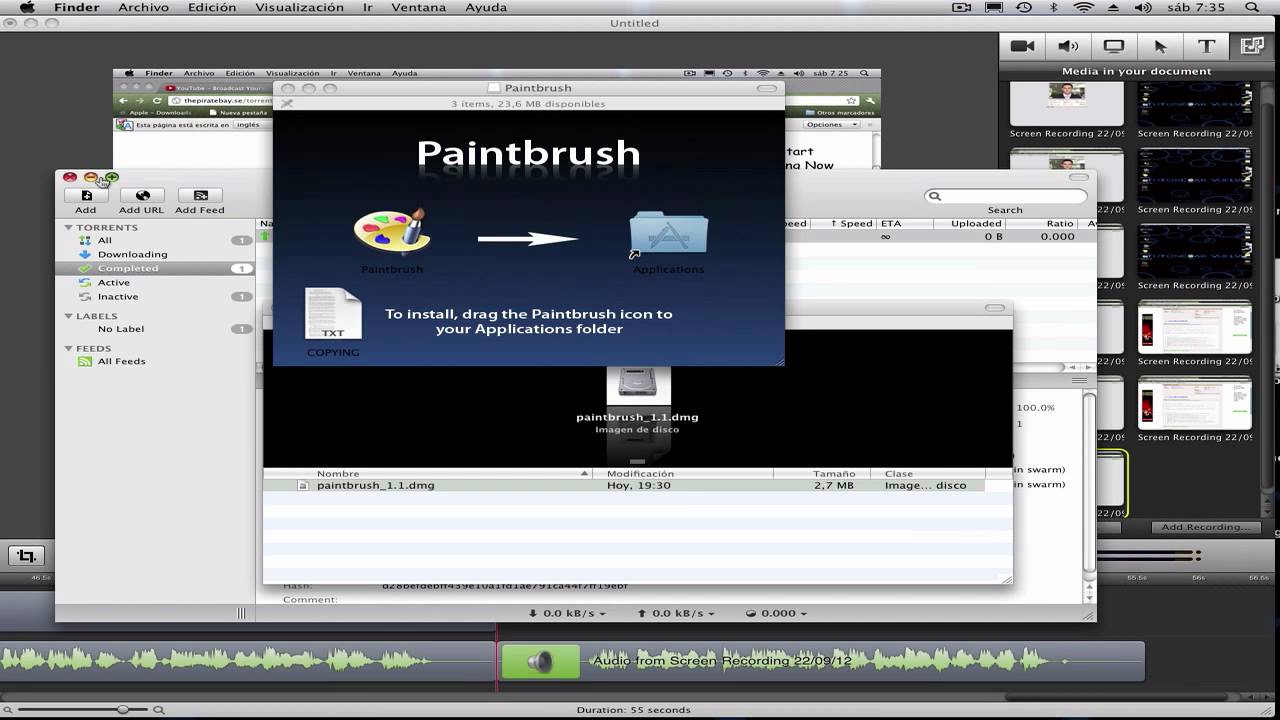Toggle the toolbar pill button on the Paintbrush window
Viewport: 1280px width, 720px height.
click(x=767, y=88)
